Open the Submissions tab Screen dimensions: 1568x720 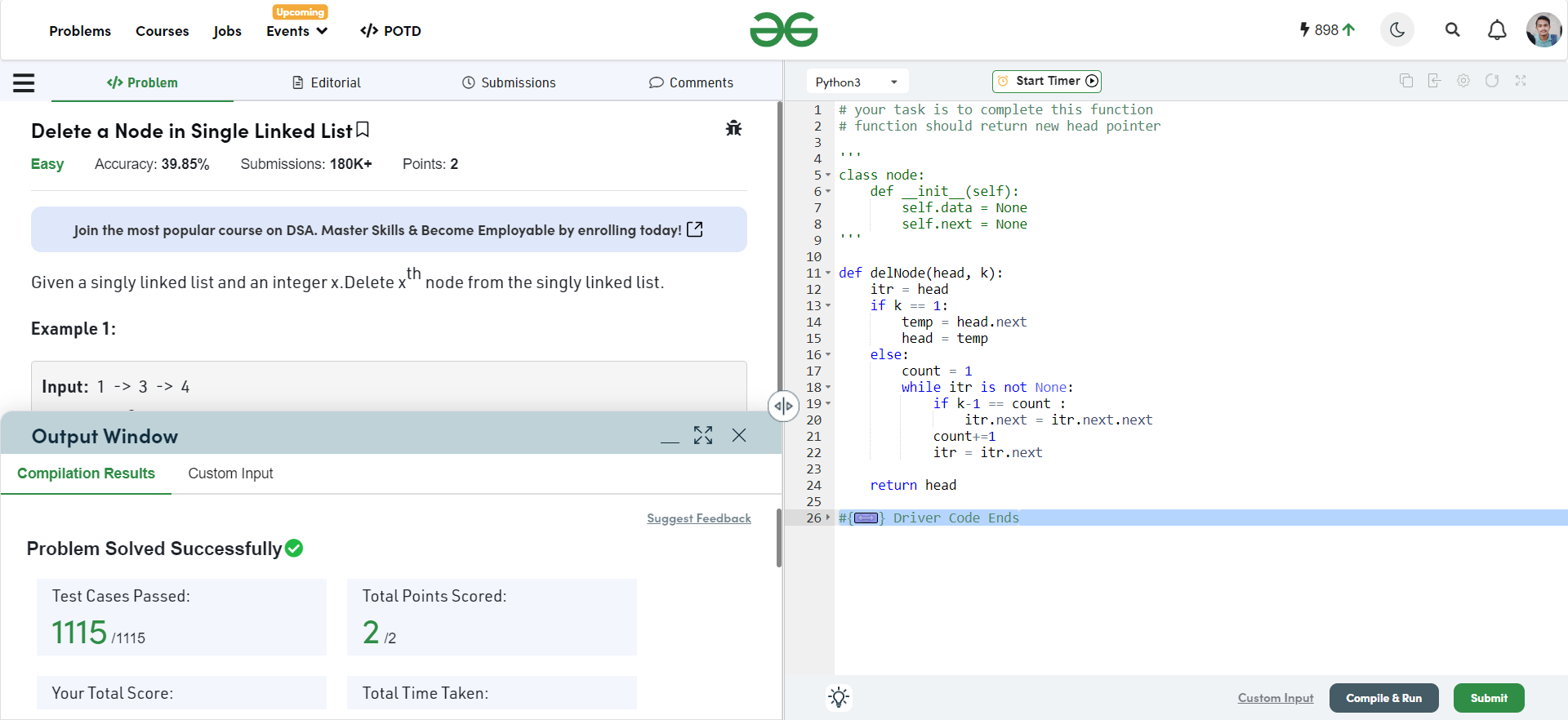(509, 82)
